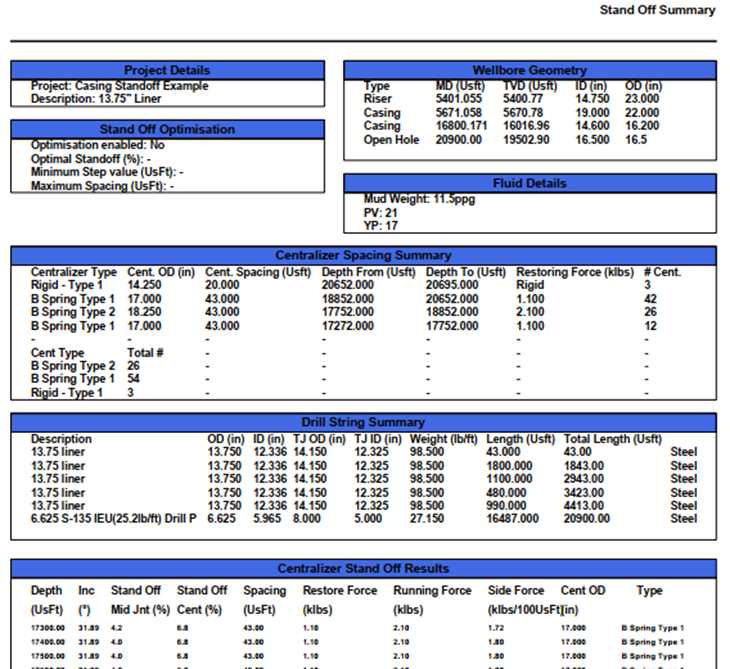This screenshot has width=730, height=669.
Task: Click the Stand Off Summary page title
Action: pyautogui.click(x=657, y=10)
